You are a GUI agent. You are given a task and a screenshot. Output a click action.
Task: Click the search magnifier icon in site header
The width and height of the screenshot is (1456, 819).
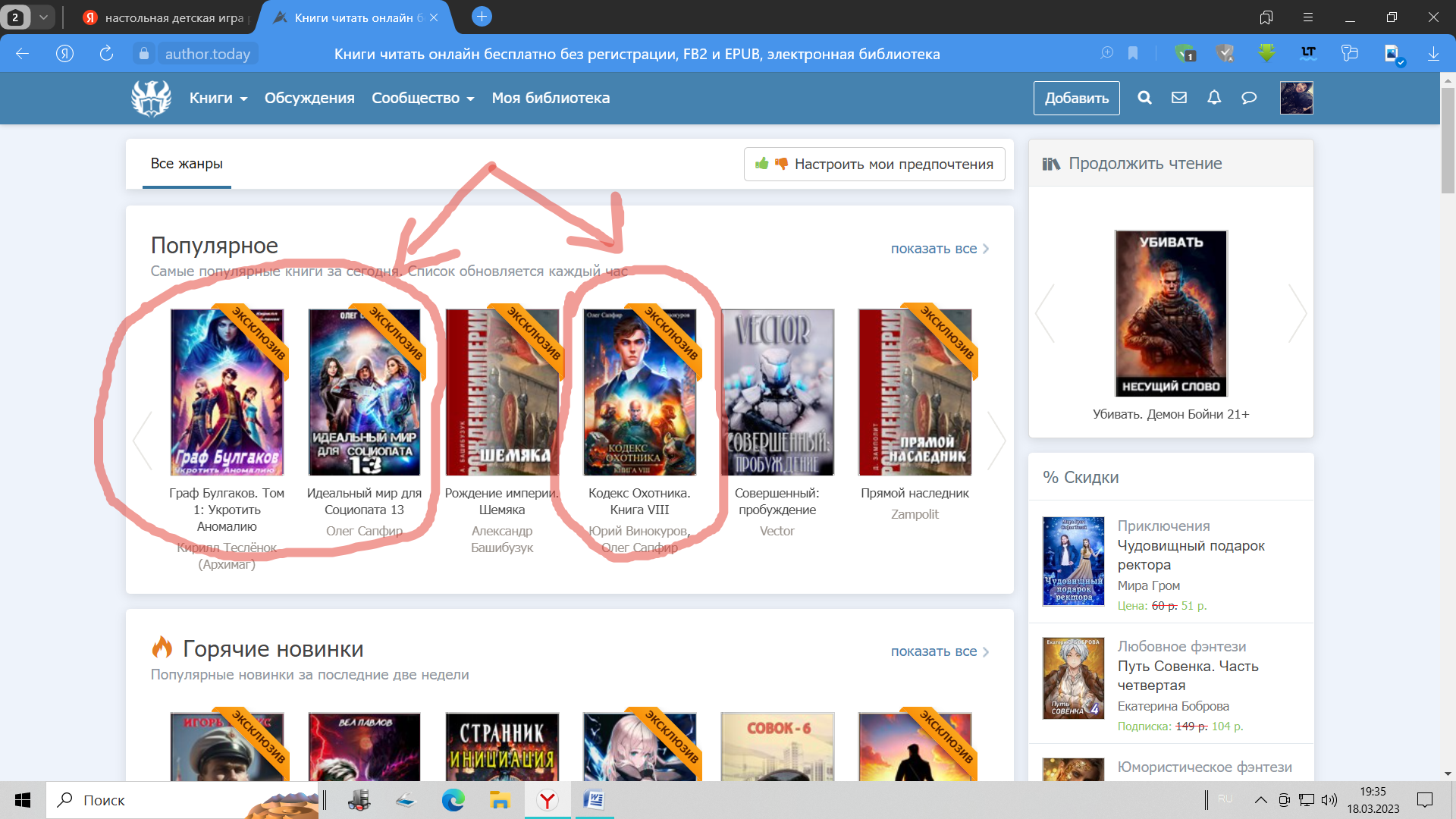(x=1144, y=98)
